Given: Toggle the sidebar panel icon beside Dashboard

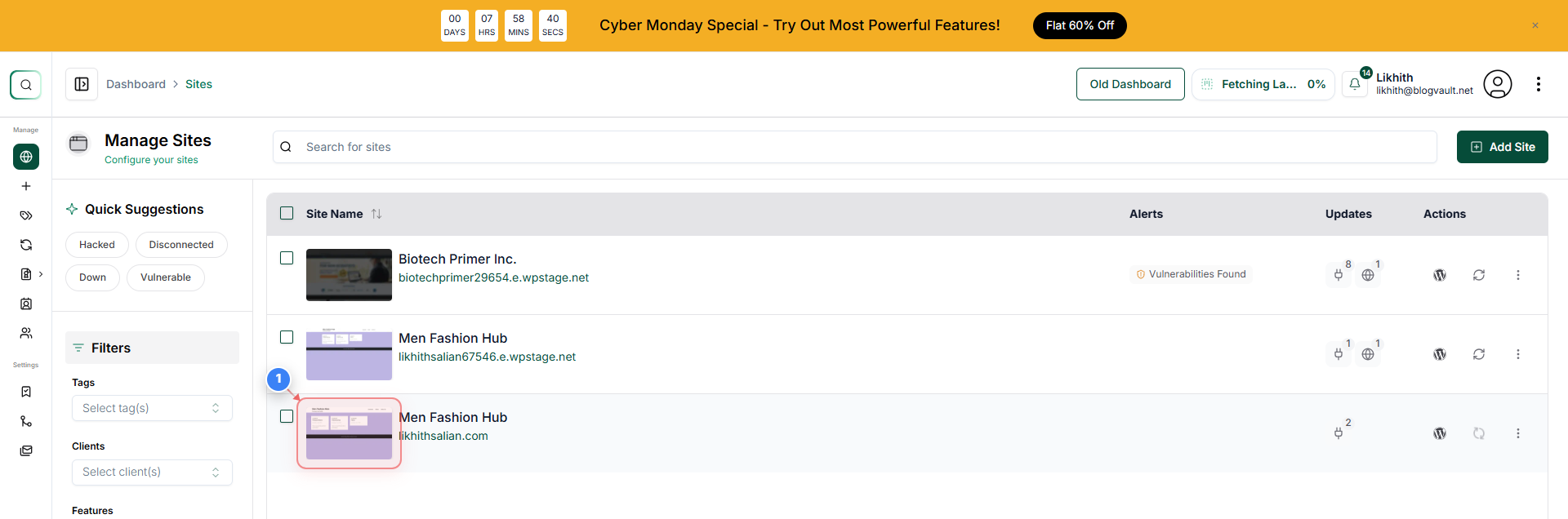Looking at the screenshot, I should pyautogui.click(x=82, y=84).
